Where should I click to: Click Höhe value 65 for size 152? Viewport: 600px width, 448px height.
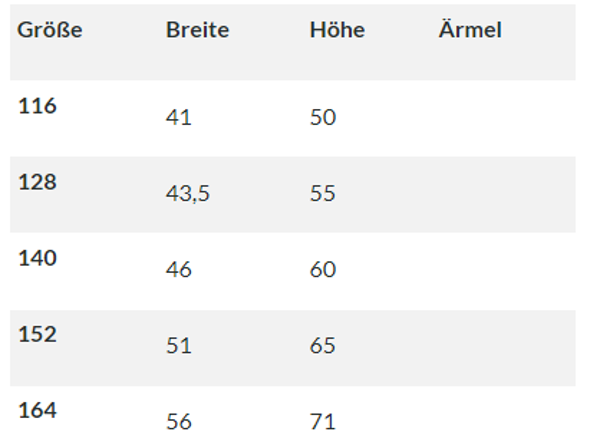click(x=323, y=346)
